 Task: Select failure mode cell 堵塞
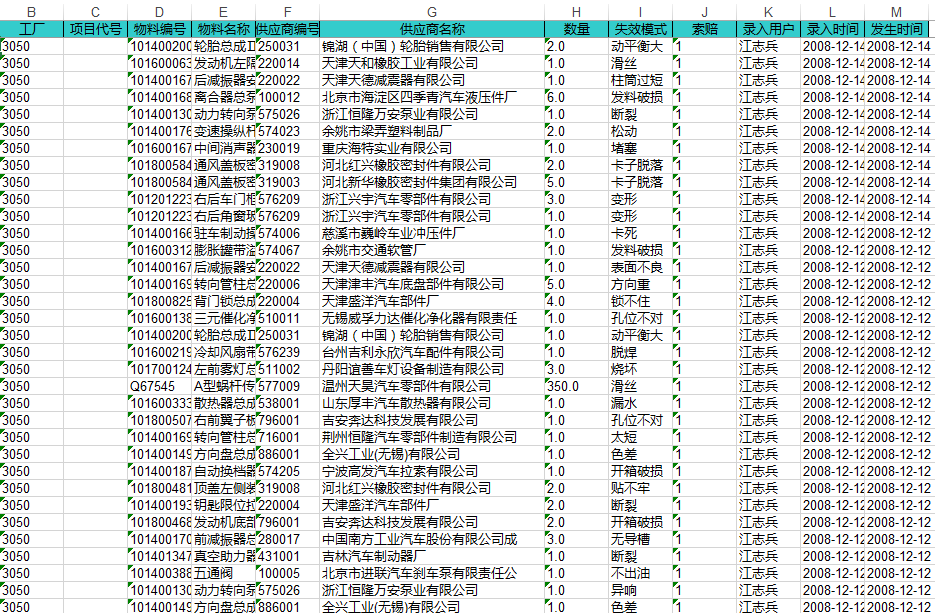tap(640, 148)
